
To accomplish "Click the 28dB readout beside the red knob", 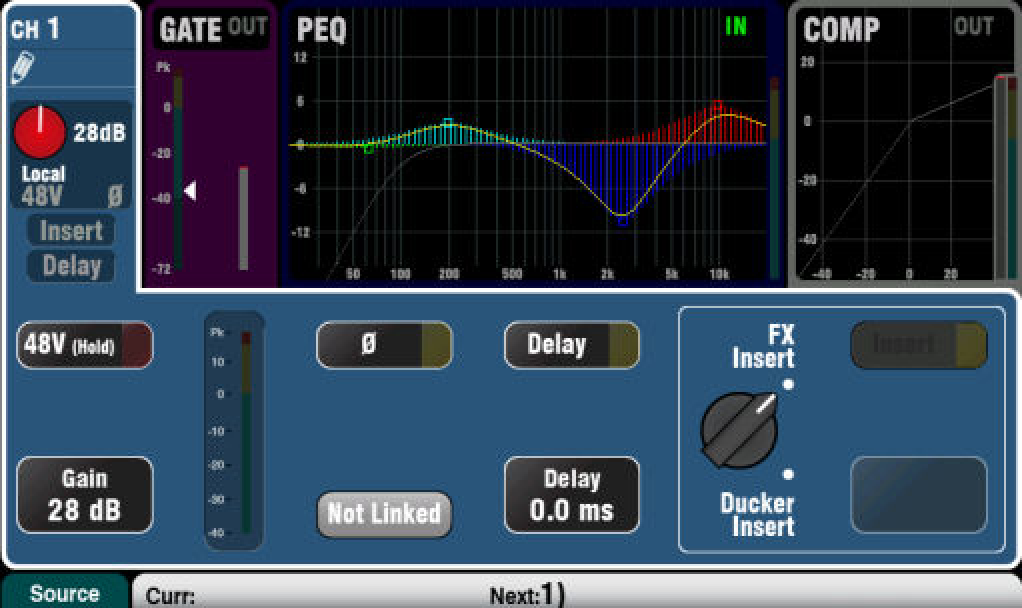I will pos(98,133).
